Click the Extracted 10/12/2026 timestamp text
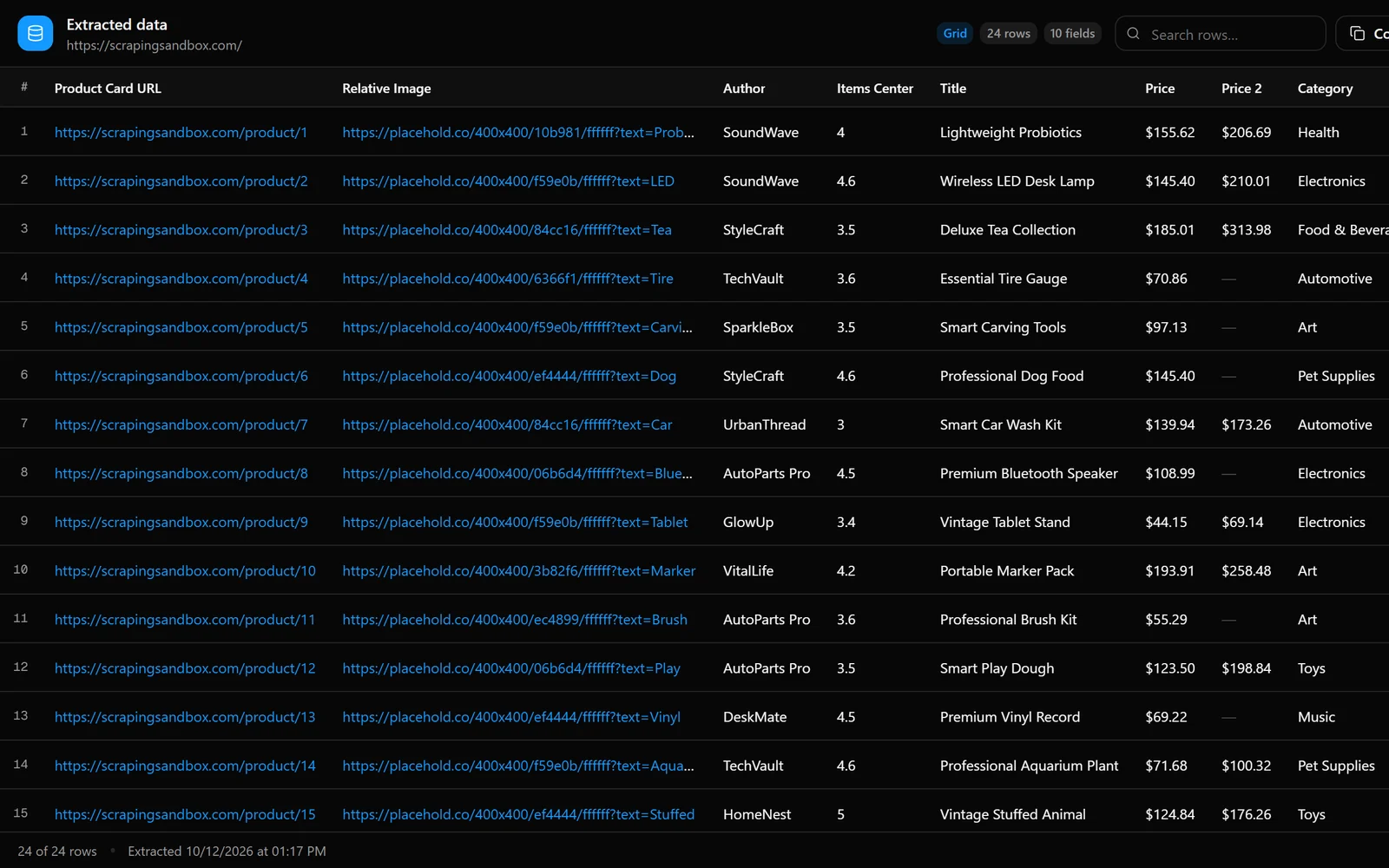Viewport: 1389px width, 868px height. (227, 852)
